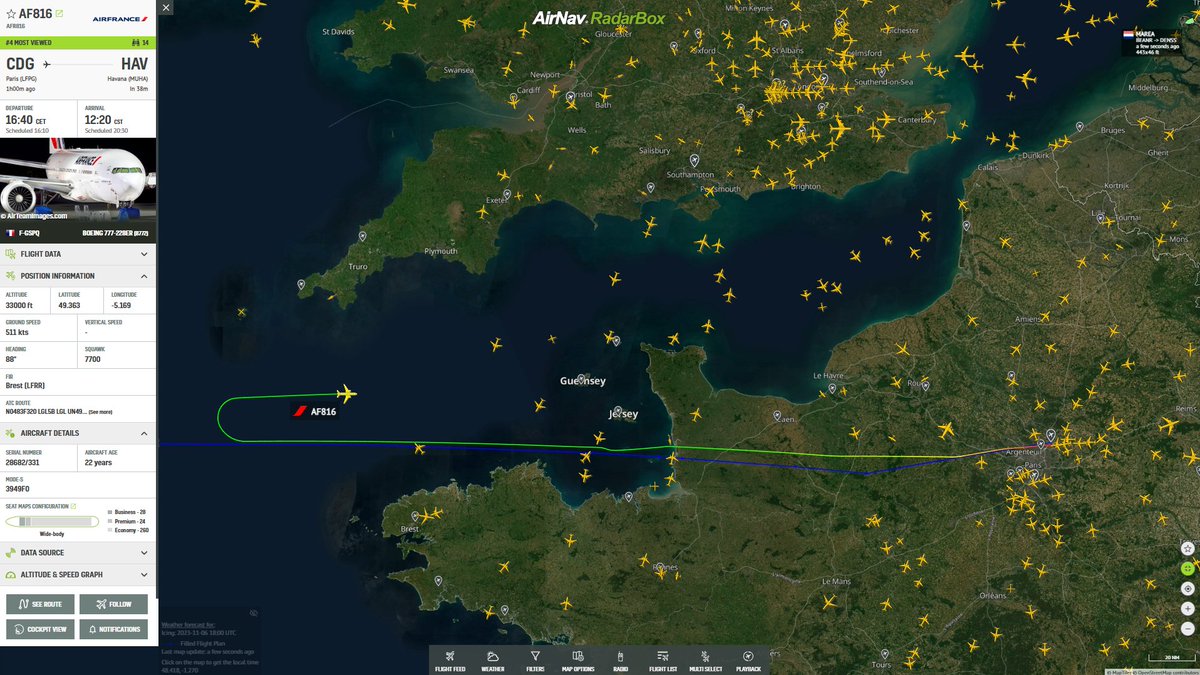The height and width of the screenshot is (675, 1200).
Task: Click the Southampton airport marker pin
Action: tap(695, 160)
